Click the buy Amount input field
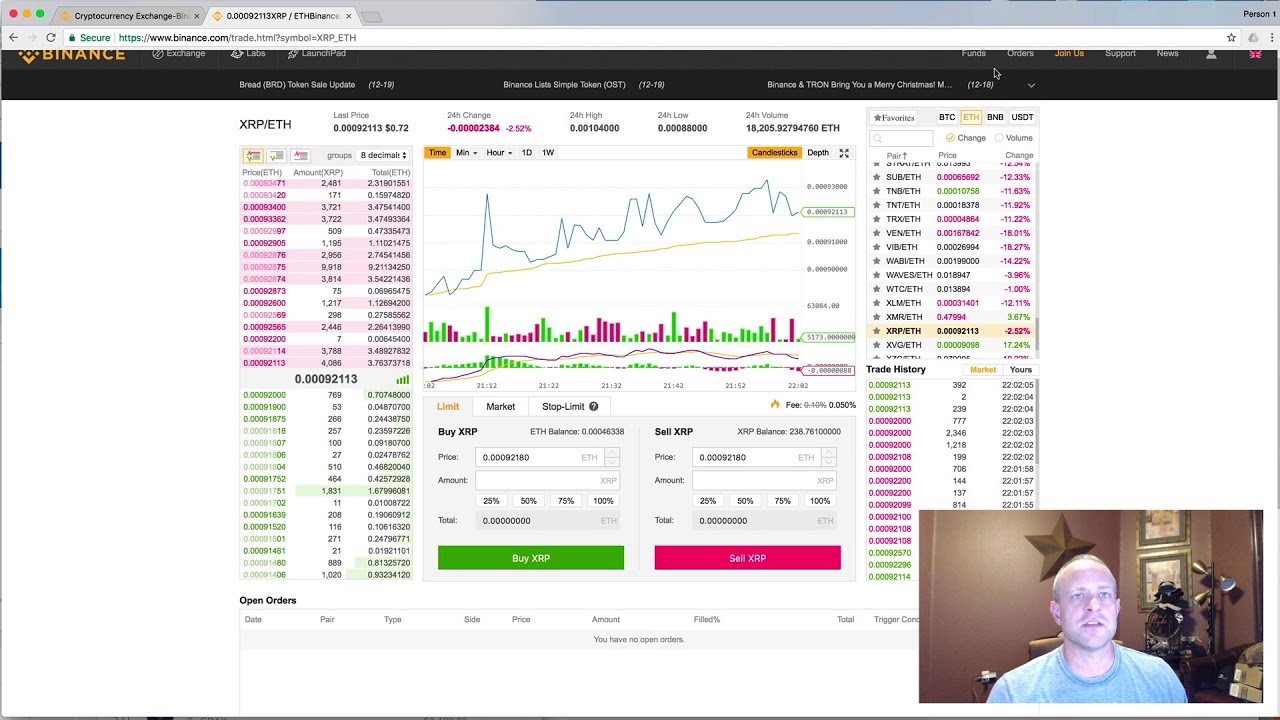The height and width of the screenshot is (720, 1280). click(x=548, y=481)
